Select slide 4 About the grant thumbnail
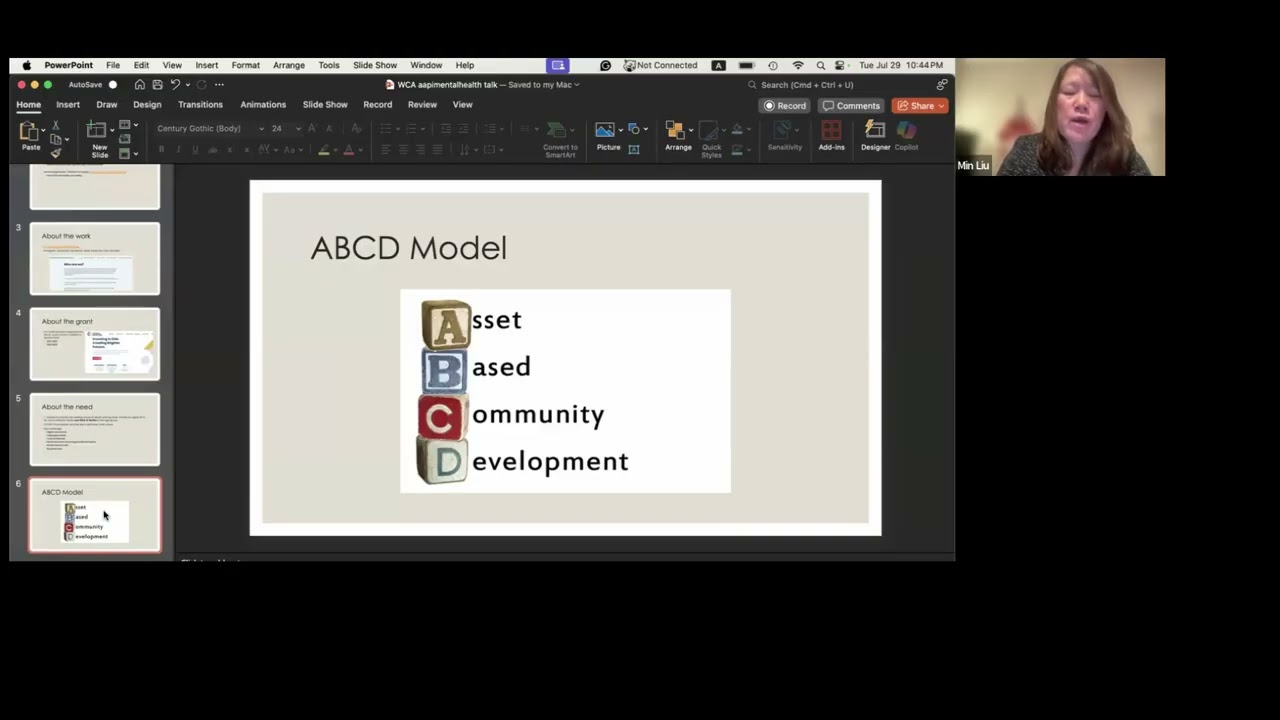Viewport: 1280px width, 720px height. [x=94, y=344]
